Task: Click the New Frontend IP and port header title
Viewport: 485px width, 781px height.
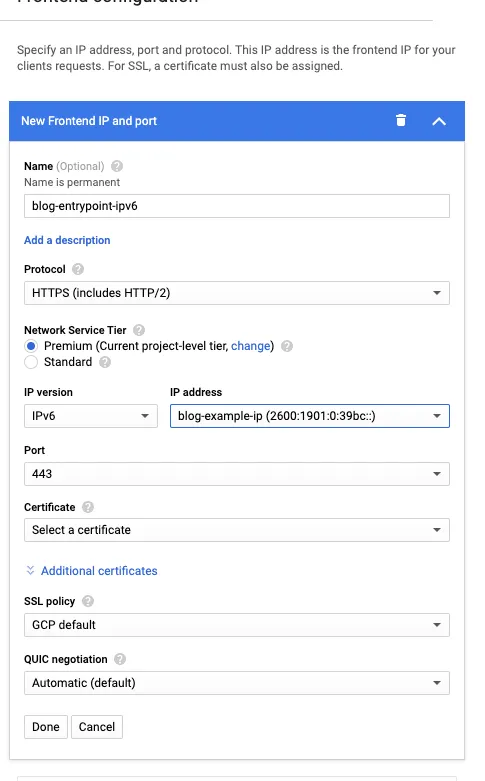Action: 89,121
